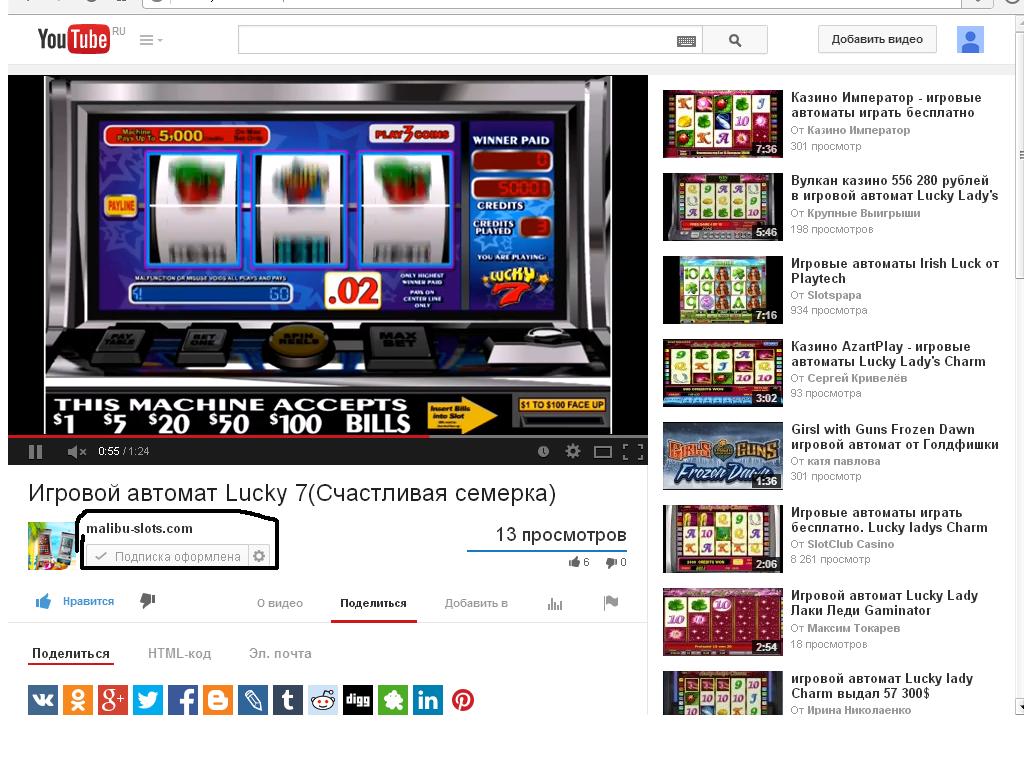Focus the YouTube search input field
The height and width of the screenshot is (768, 1024).
tap(456, 40)
